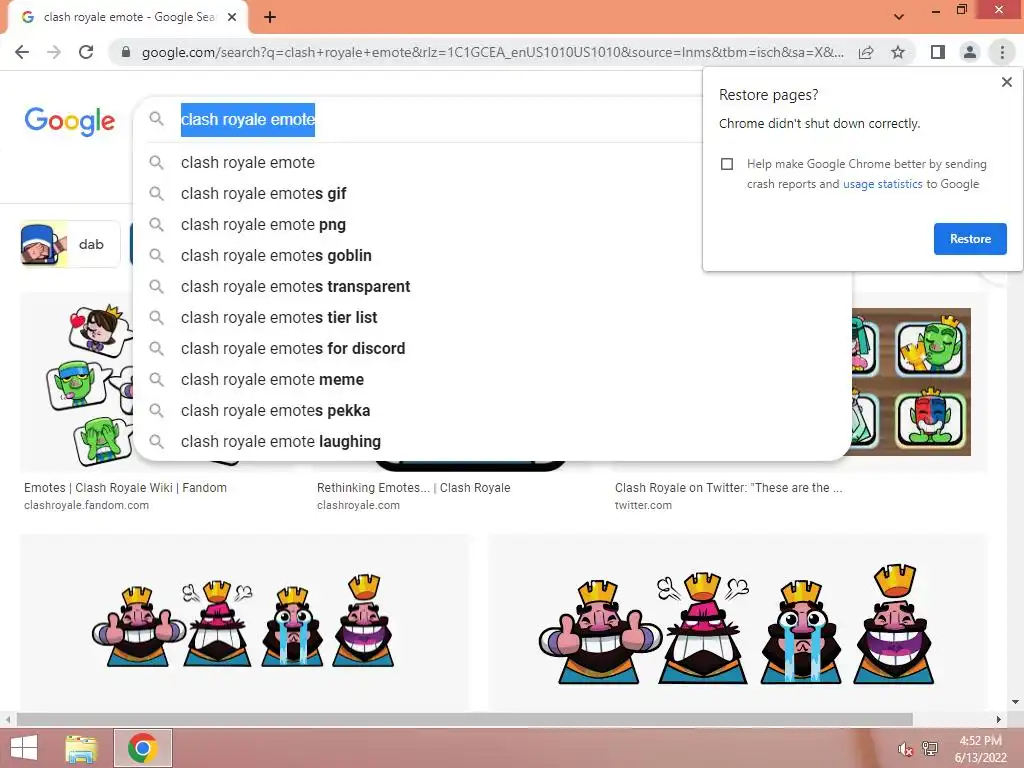
Task: Open Clash Royale on Twitter result
Action: pyautogui.click(x=728, y=488)
